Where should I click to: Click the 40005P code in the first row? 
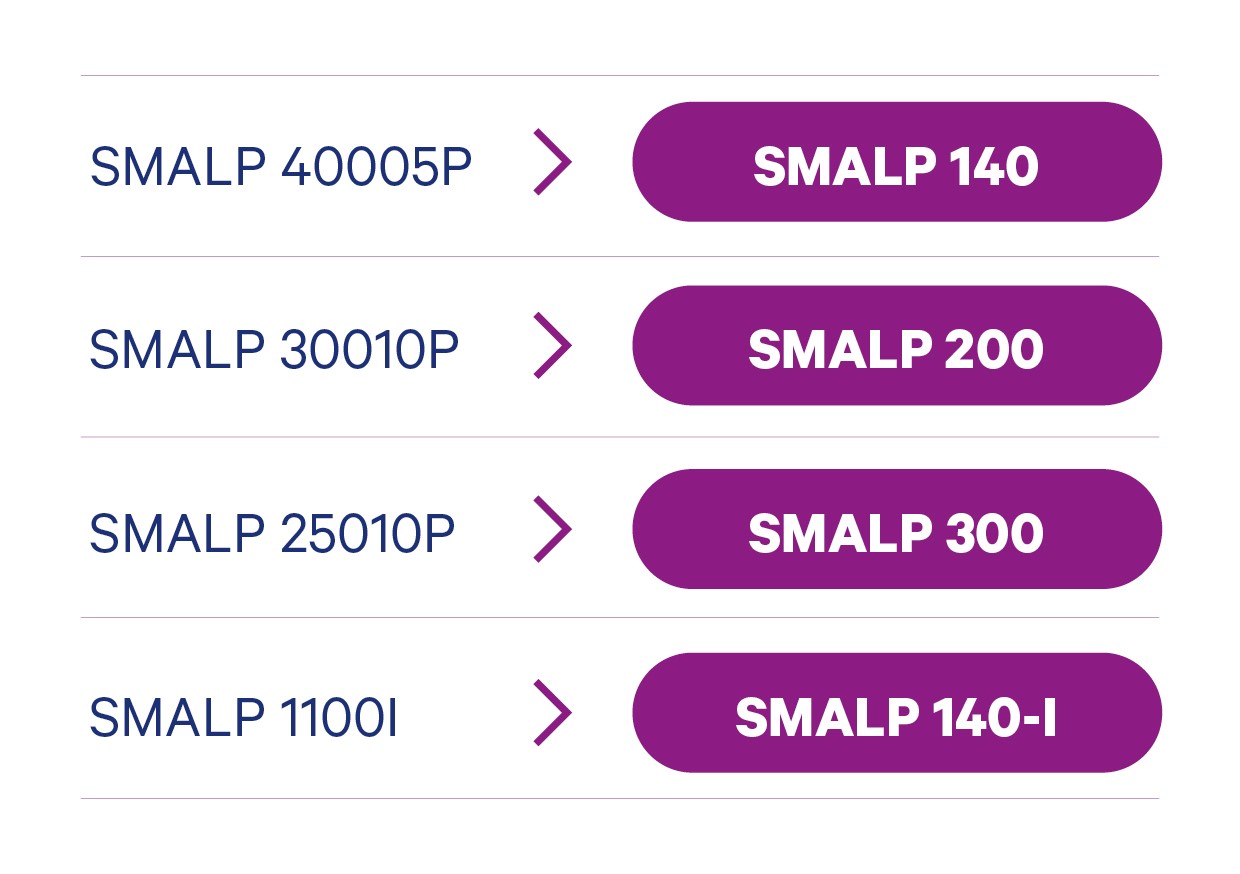[x=375, y=167]
